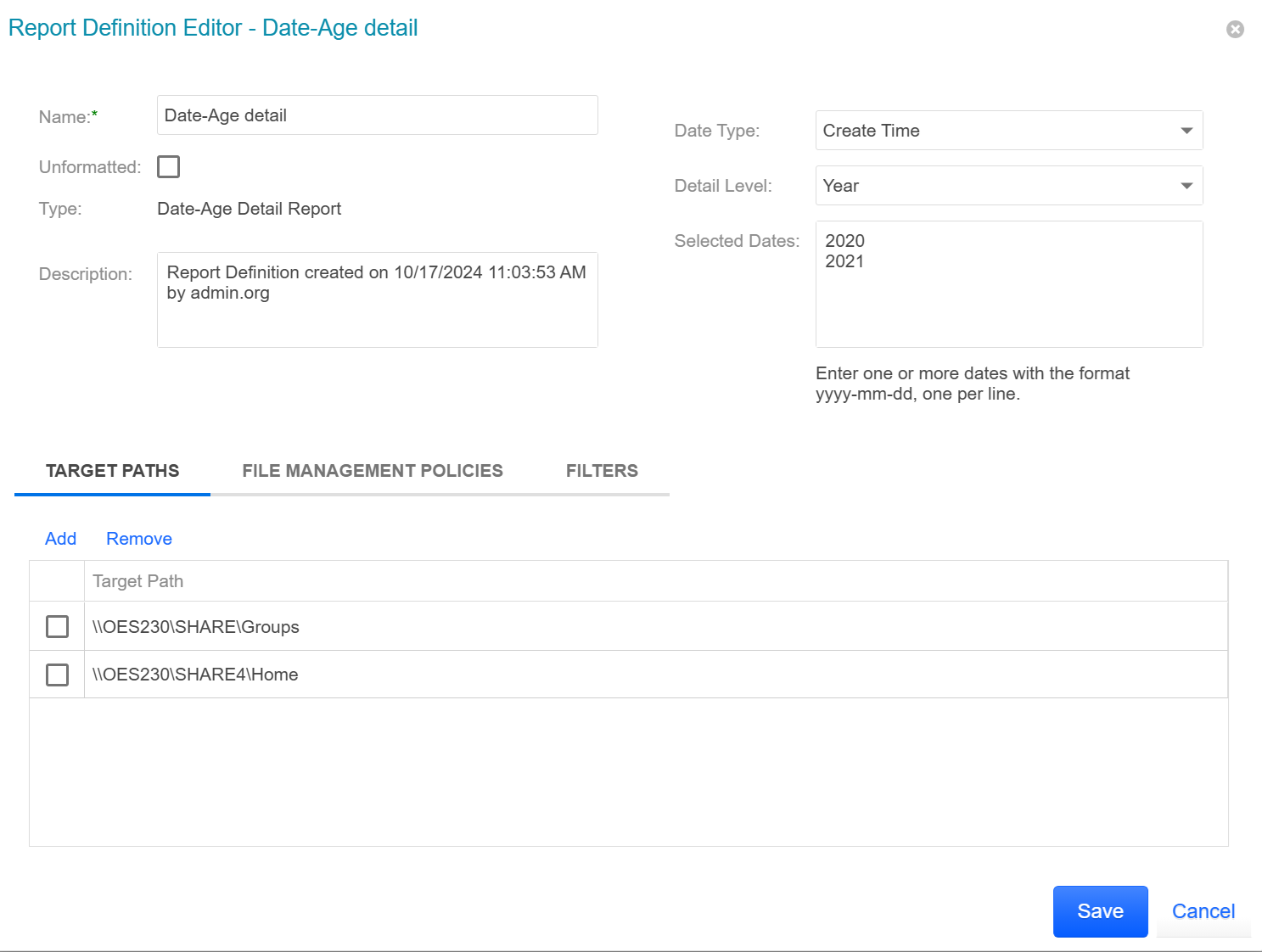
Task: Click the Remove target path link
Action: [x=139, y=539]
